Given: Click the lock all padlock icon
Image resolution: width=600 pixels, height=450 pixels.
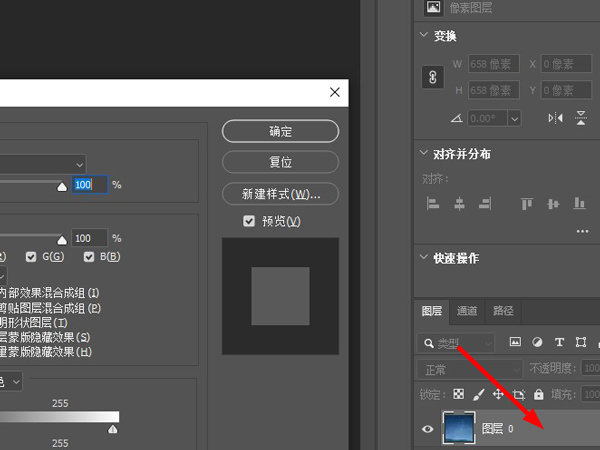Looking at the screenshot, I should tap(538, 394).
